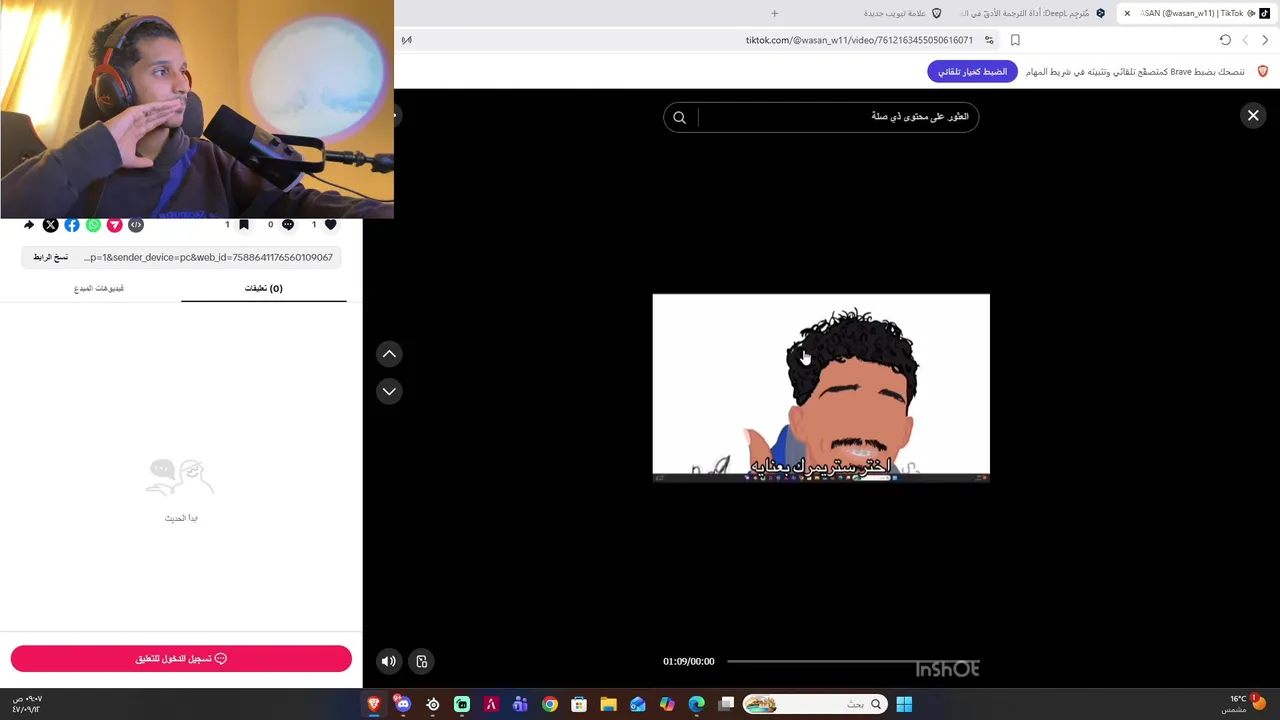Send to friends via the red paper-plane icon

click(115, 225)
